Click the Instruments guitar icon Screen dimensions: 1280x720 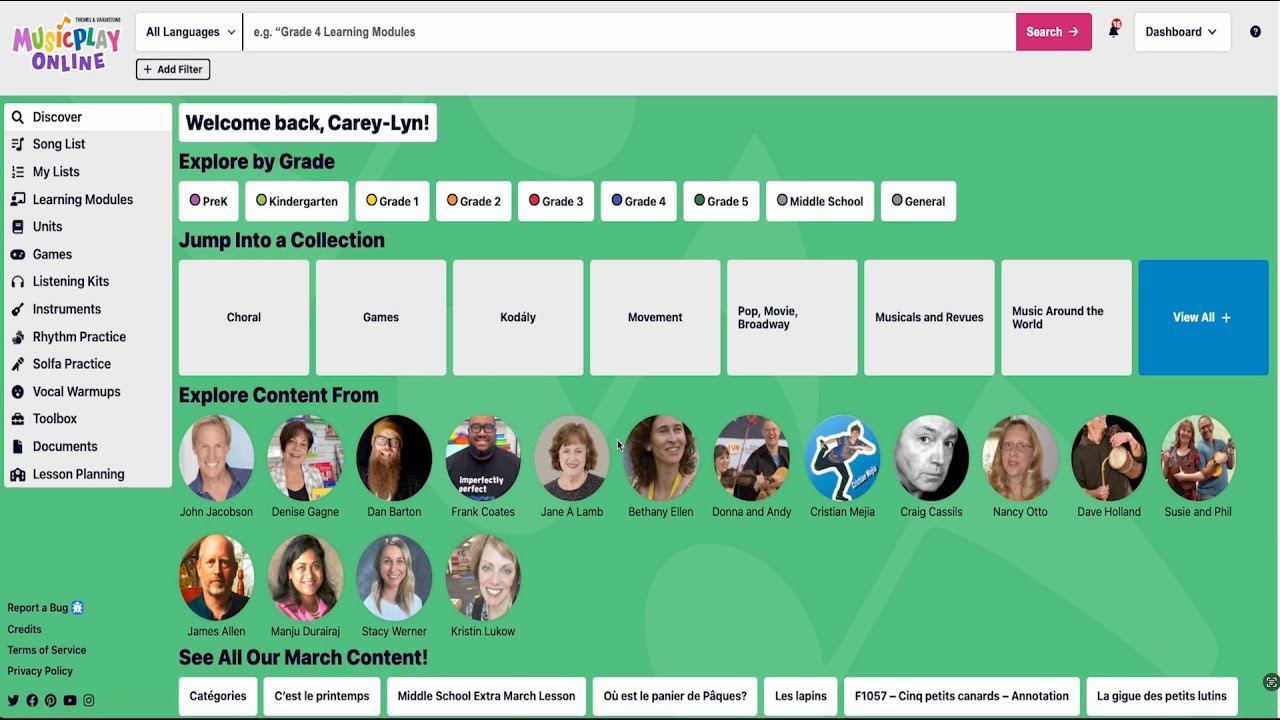point(17,309)
